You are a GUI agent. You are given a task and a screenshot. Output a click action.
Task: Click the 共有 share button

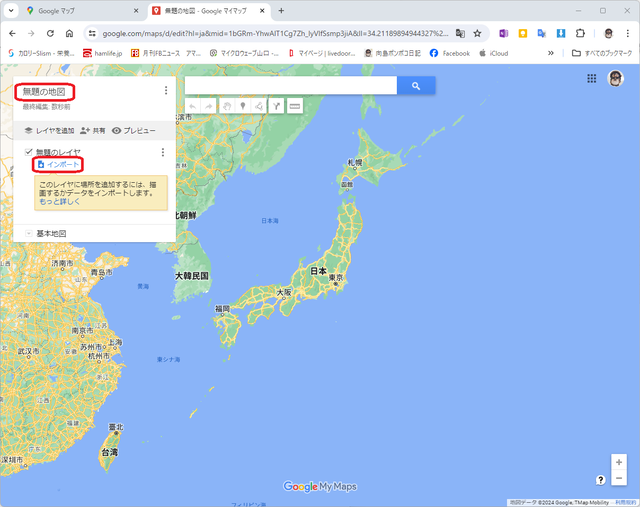pos(93,131)
